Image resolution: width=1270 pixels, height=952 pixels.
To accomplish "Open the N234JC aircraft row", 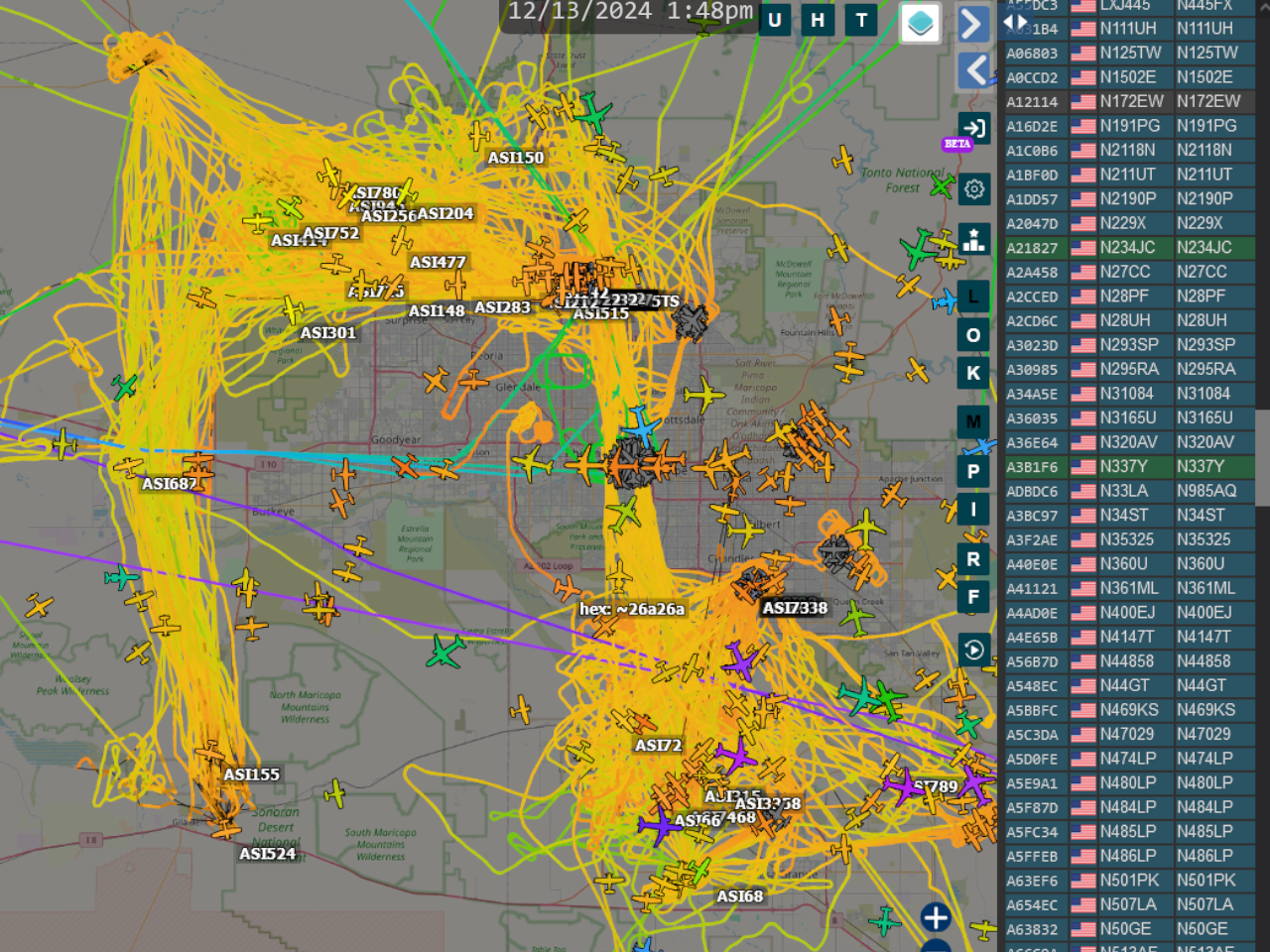I will [1128, 248].
